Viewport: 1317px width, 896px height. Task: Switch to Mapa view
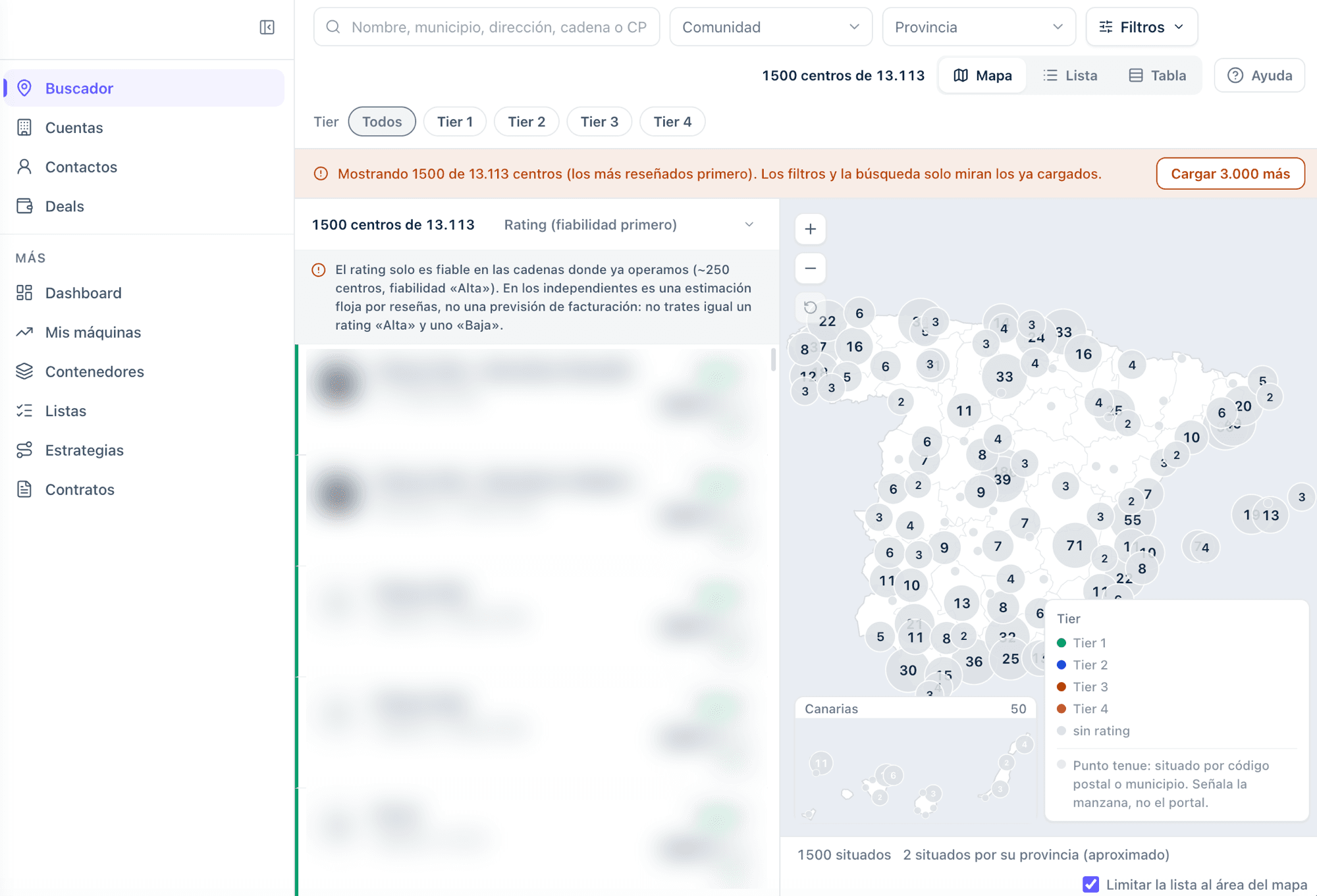coord(982,76)
